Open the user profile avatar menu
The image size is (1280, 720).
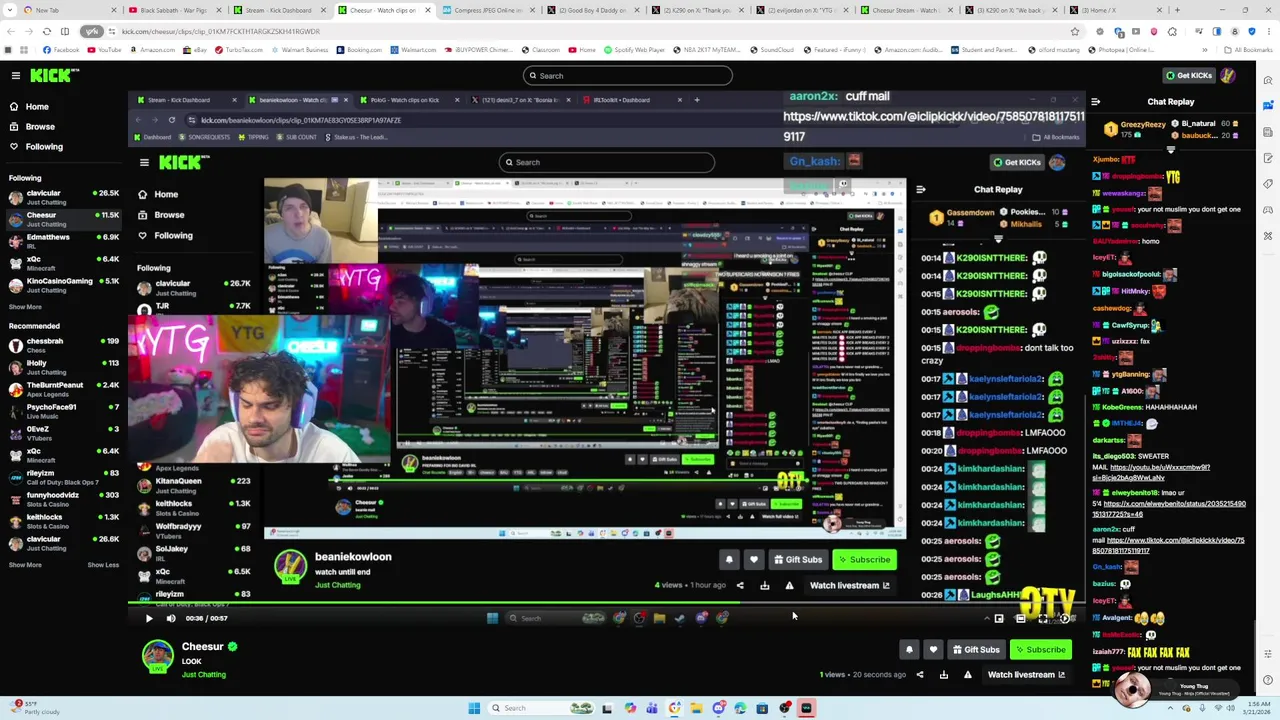tap(1229, 75)
